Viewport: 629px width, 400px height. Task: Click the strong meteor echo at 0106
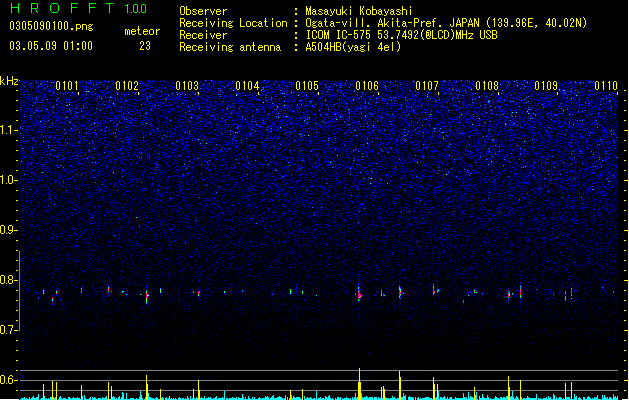[x=359, y=295]
